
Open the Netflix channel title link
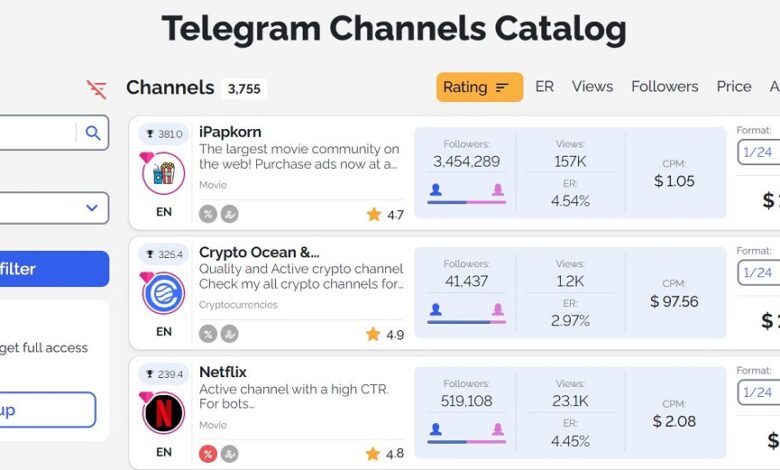pyautogui.click(x=223, y=372)
